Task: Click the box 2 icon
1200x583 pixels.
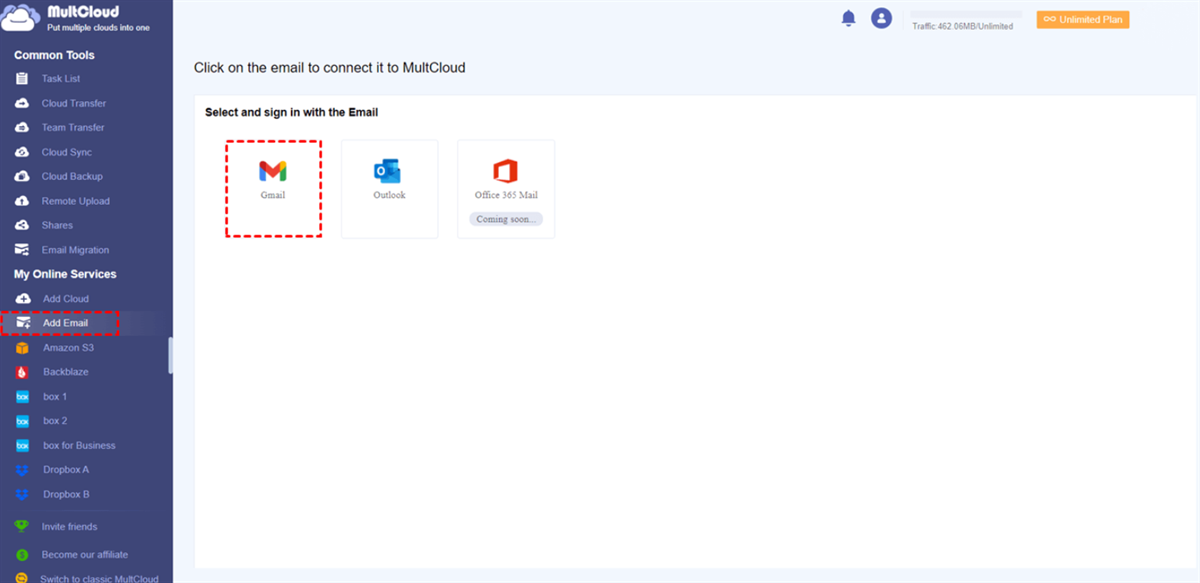Action: tap(23, 421)
